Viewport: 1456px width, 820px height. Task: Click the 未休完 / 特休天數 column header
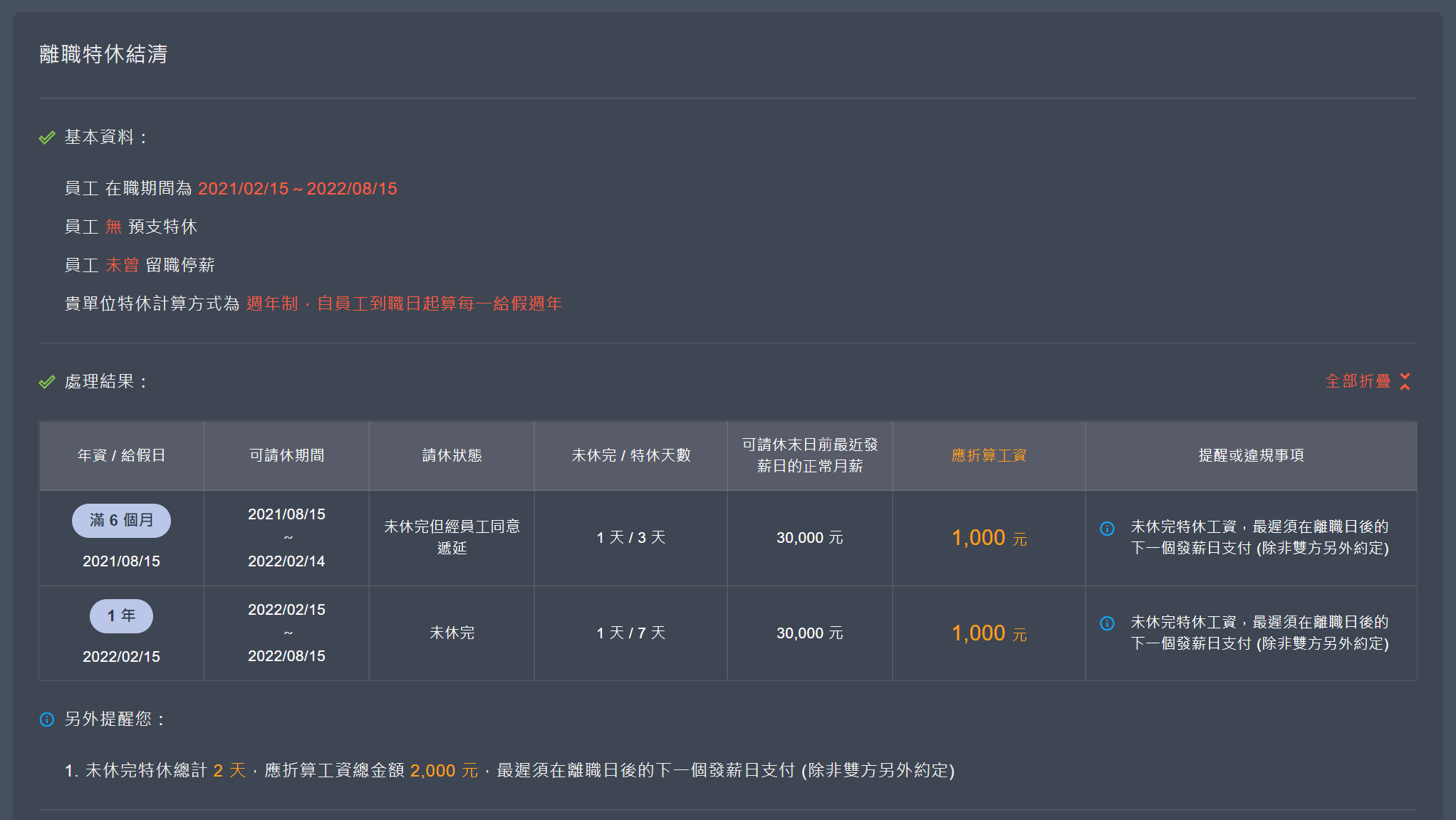[631, 455]
